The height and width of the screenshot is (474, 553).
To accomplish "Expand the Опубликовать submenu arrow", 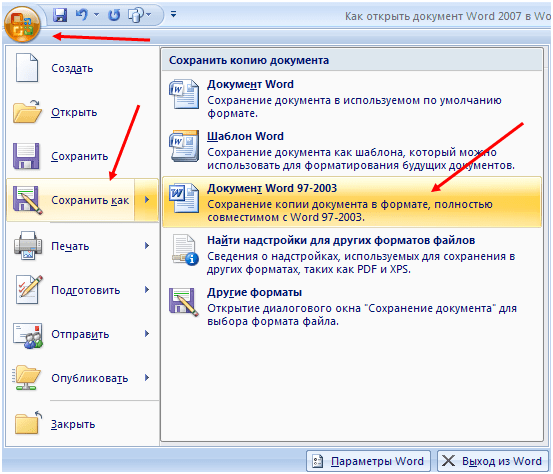I will [147, 378].
